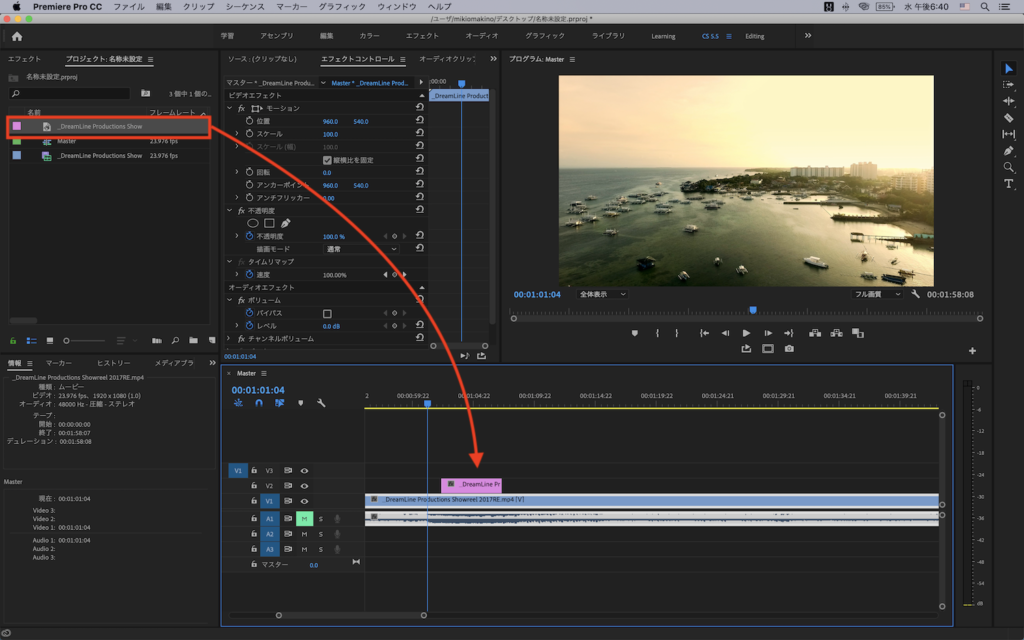Click the ellipse mask tool under 不透明度
The height and width of the screenshot is (640, 1024).
coord(253,223)
